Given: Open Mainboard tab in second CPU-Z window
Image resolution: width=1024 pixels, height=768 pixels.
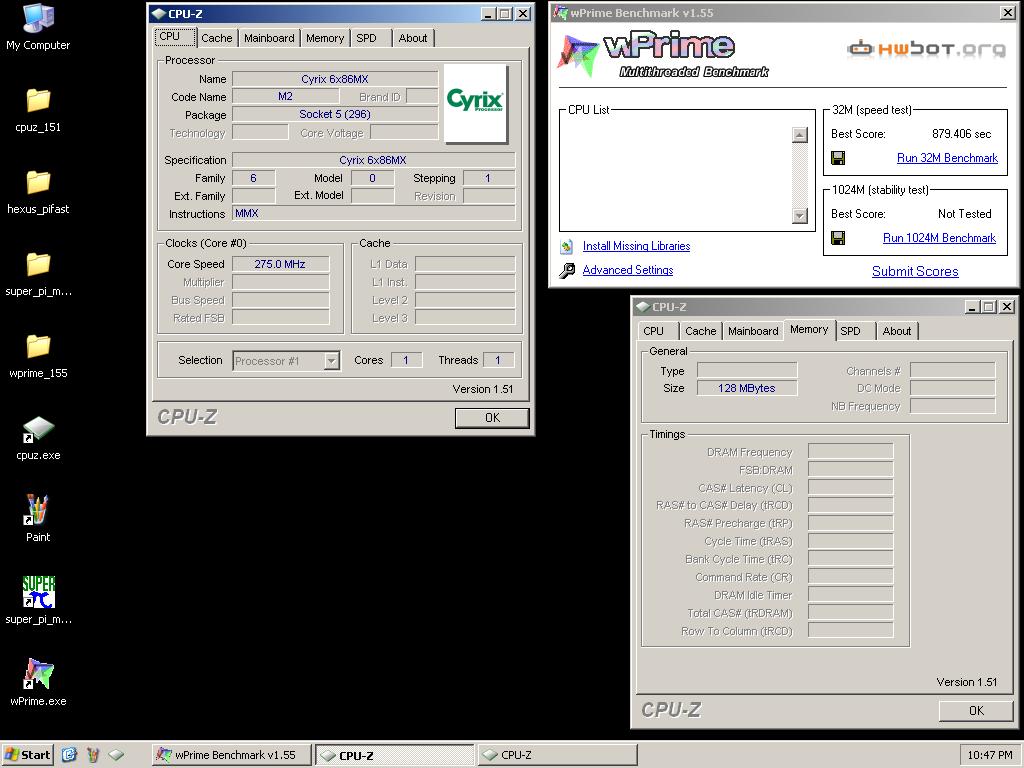Looking at the screenshot, I should pos(752,330).
